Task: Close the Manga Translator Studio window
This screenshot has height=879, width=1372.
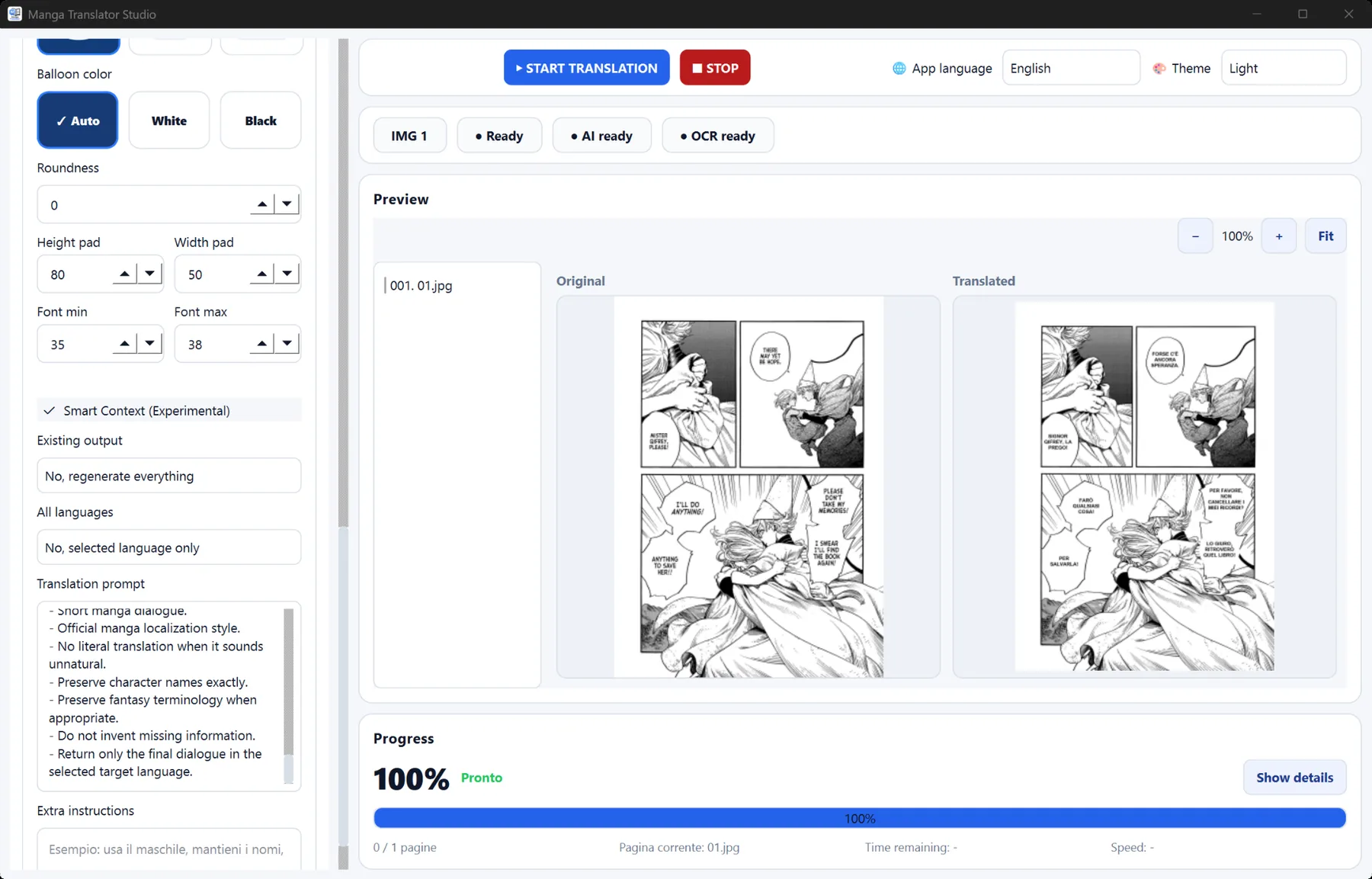Action: point(1348,14)
